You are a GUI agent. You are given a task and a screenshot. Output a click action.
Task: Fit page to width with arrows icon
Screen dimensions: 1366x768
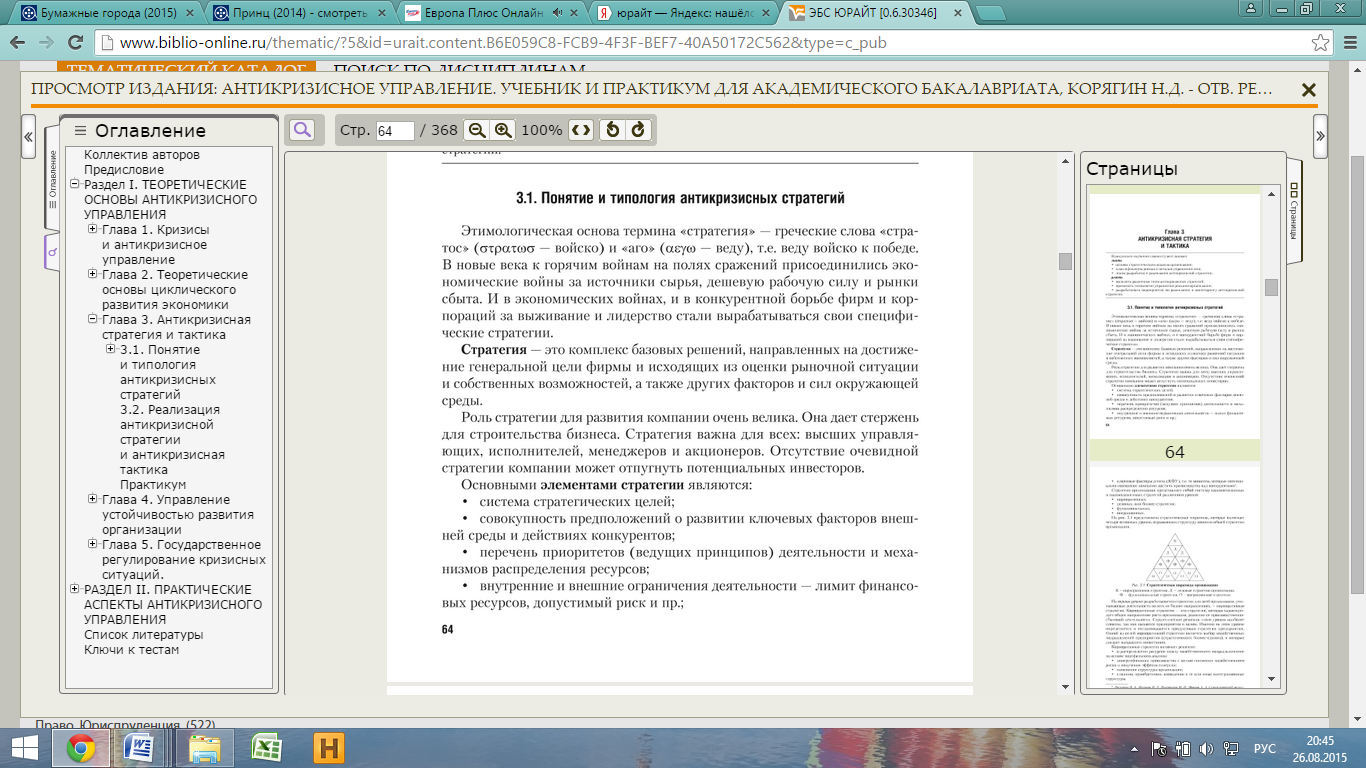tap(581, 130)
